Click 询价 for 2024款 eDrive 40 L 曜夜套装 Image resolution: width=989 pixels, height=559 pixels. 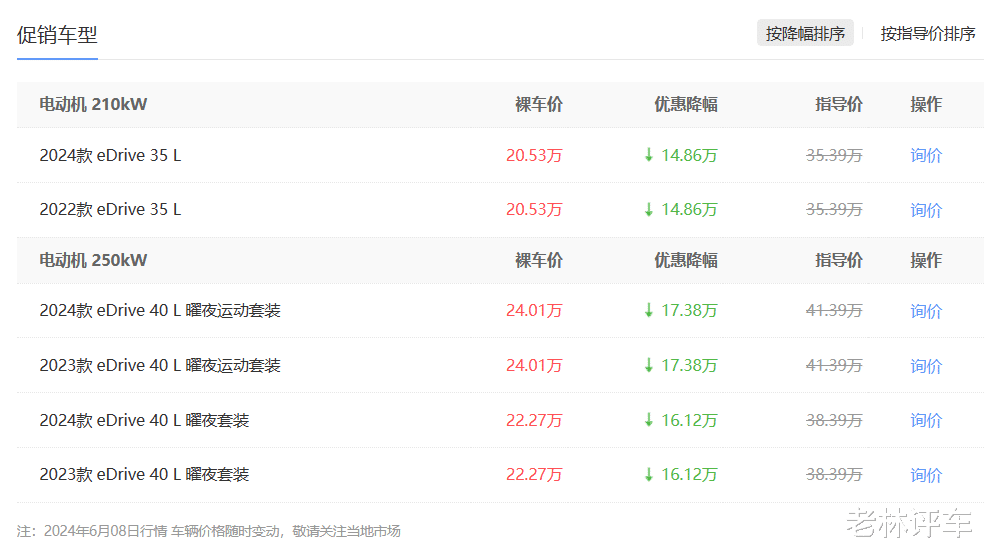(x=925, y=420)
